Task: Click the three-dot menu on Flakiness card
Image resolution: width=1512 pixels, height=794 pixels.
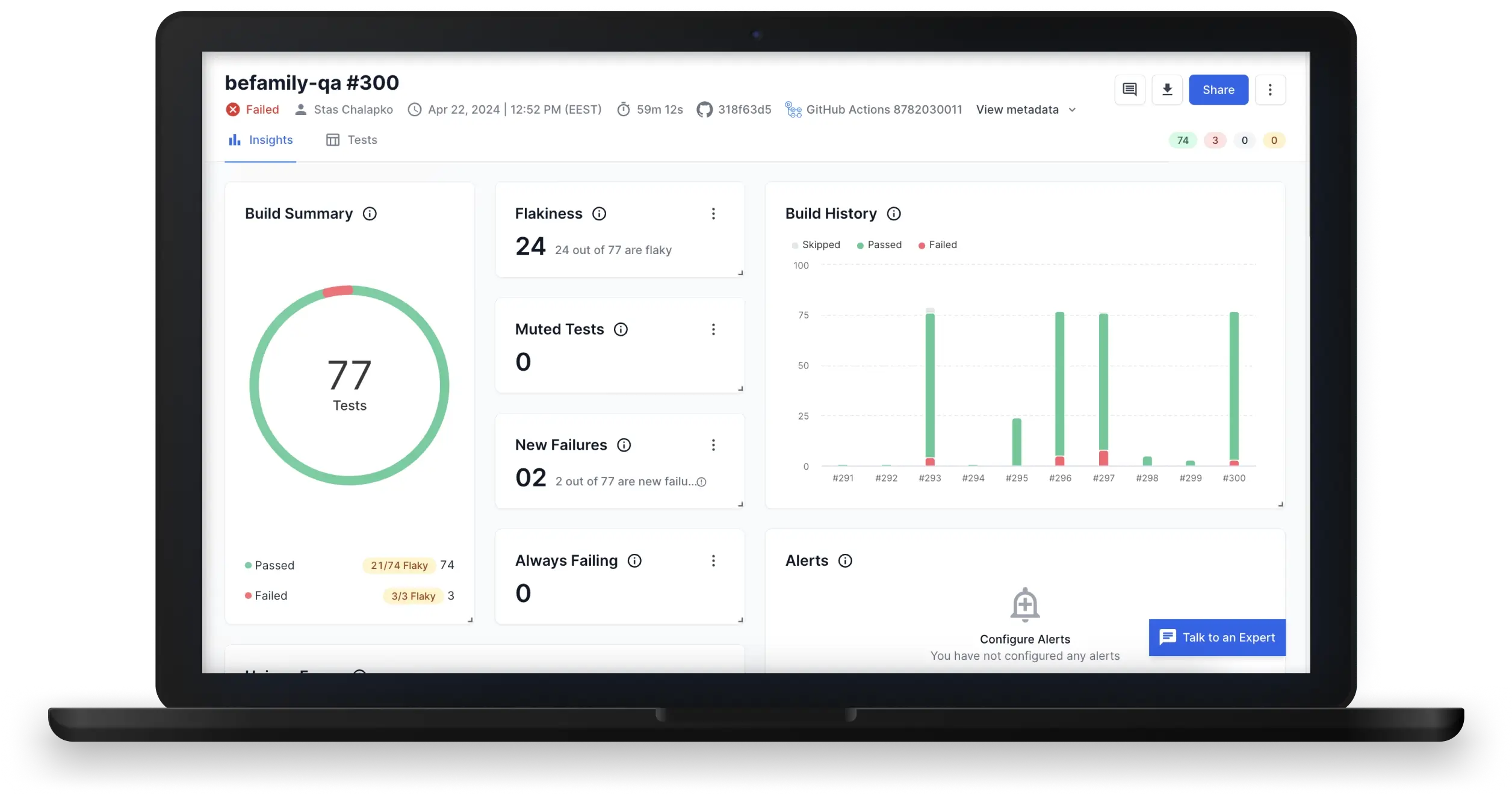Action: 715,213
